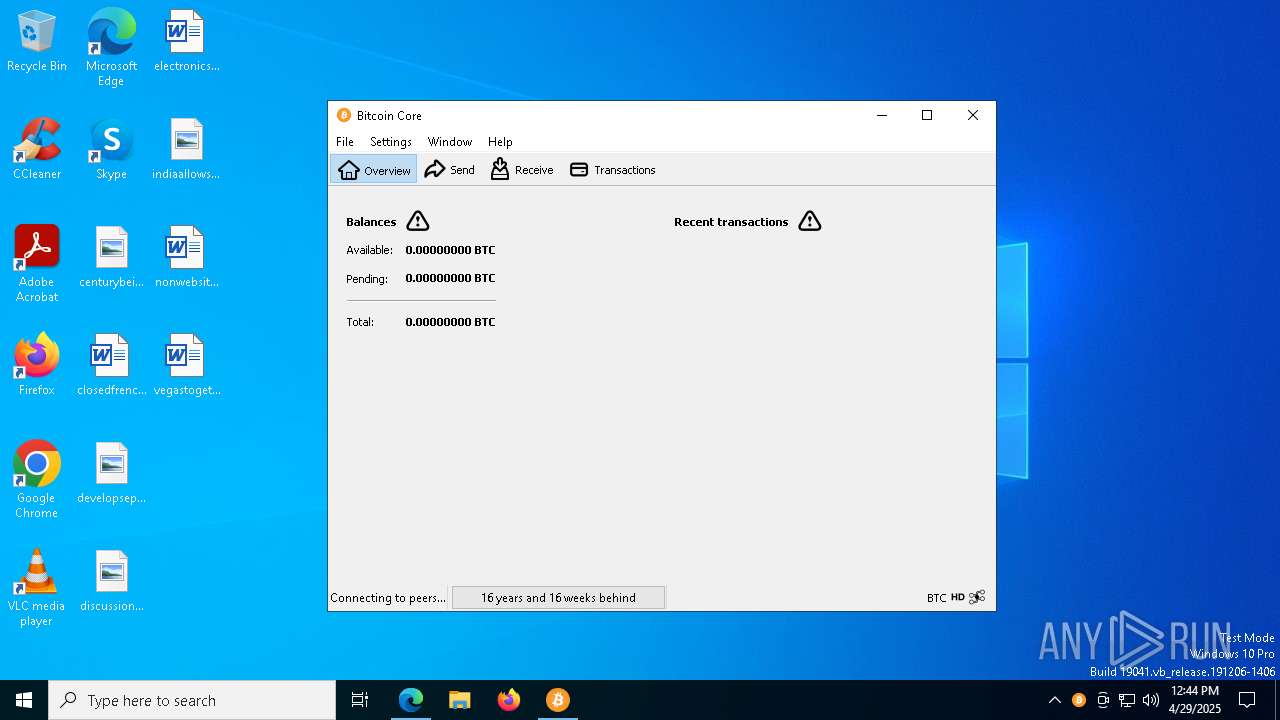1280x720 pixels.
Task: Click the BTC unit selector in status bar
Action: pos(936,598)
